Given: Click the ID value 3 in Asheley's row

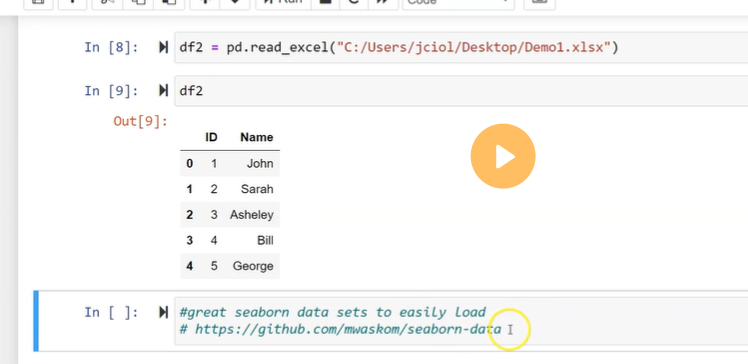Looking at the screenshot, I should point(214,215).
